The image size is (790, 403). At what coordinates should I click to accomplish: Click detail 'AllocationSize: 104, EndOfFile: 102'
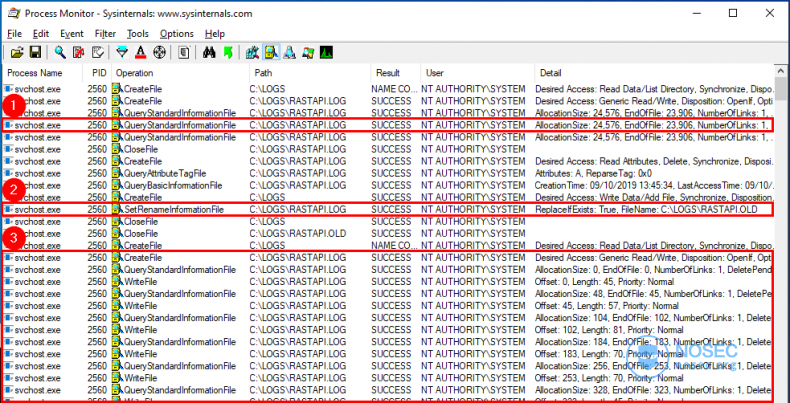tap(600, 318)
